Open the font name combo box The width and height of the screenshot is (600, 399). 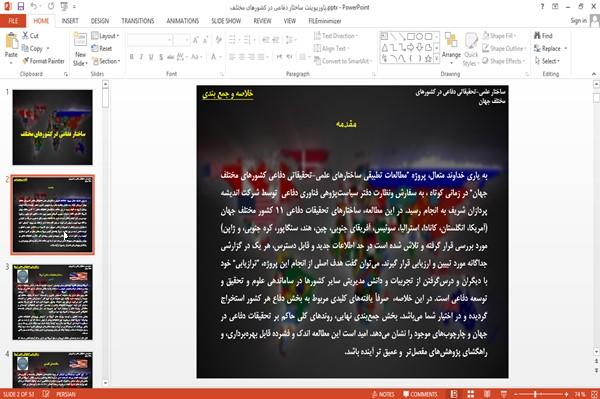(x=150, y=39)
